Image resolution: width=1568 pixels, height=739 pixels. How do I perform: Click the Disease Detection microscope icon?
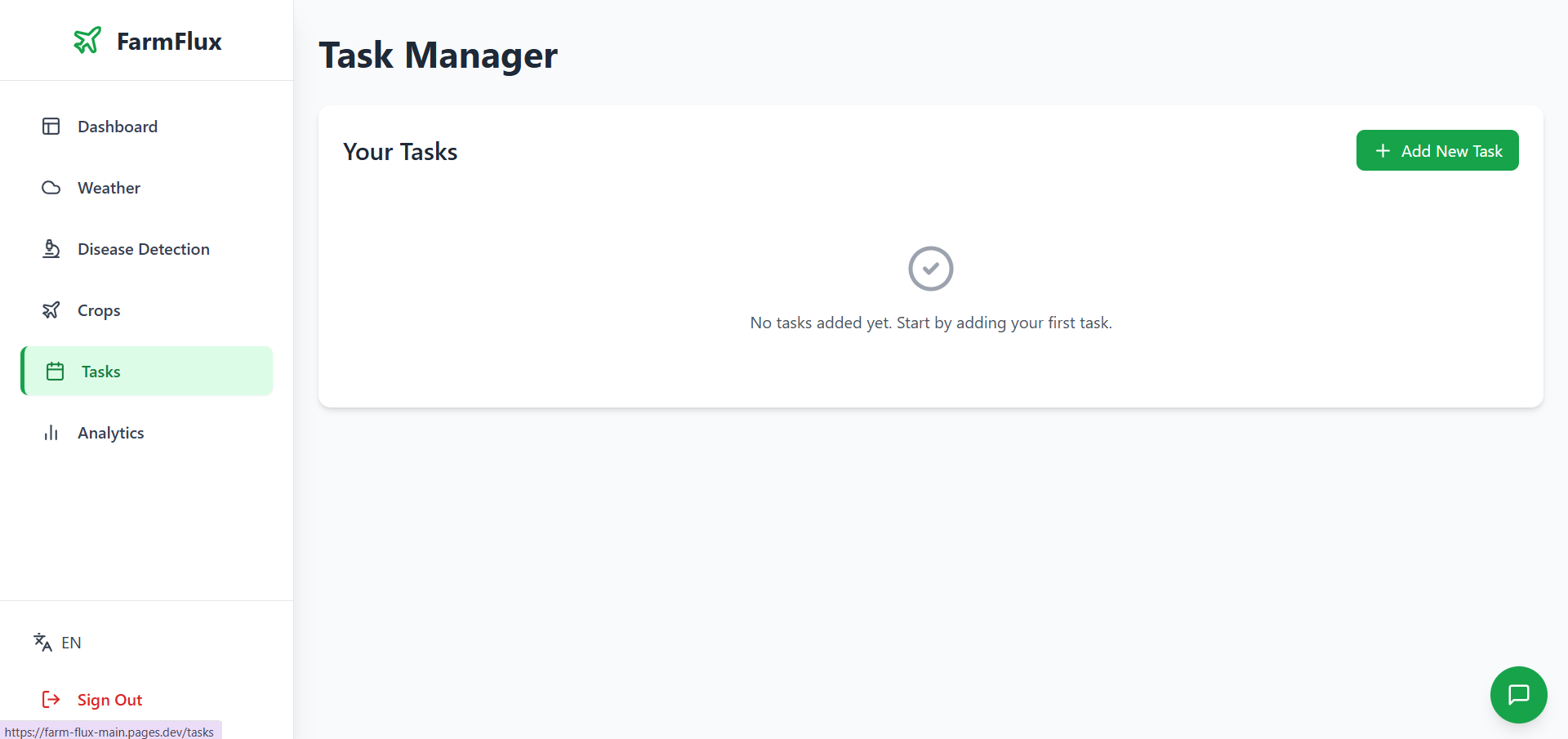51,249
